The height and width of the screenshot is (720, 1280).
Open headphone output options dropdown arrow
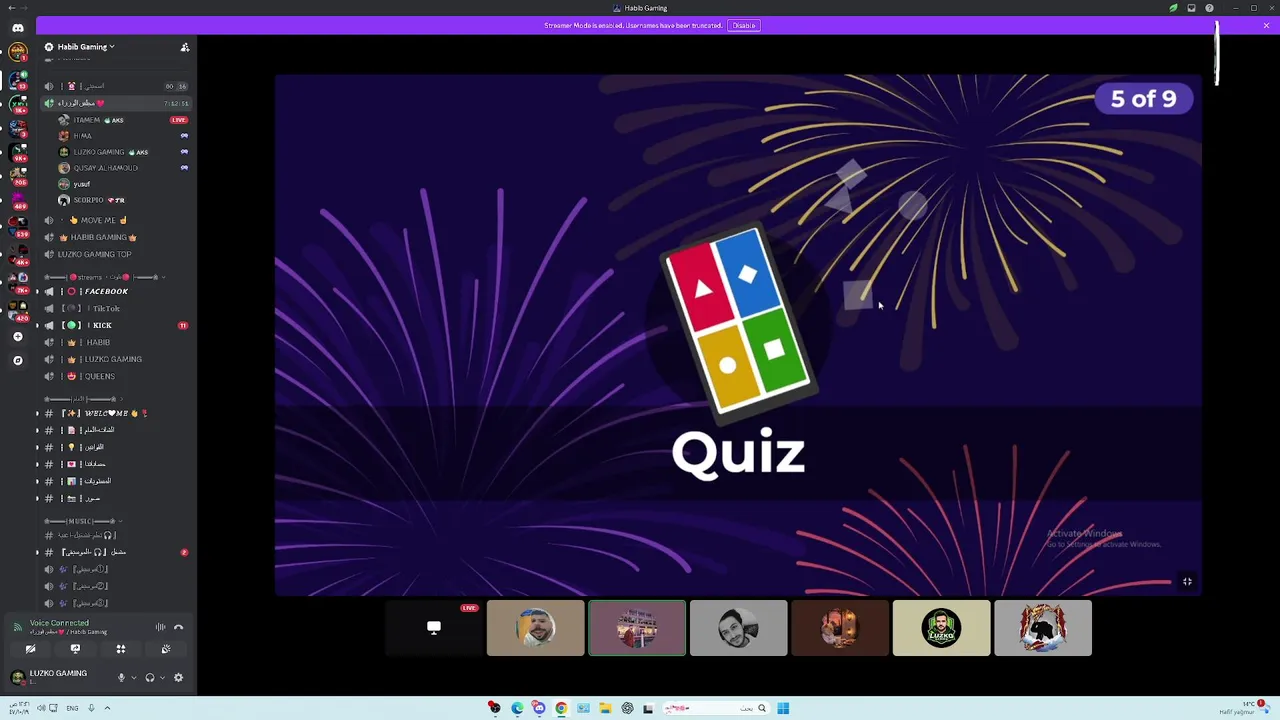pyautogui.click(x=162, y=678)
